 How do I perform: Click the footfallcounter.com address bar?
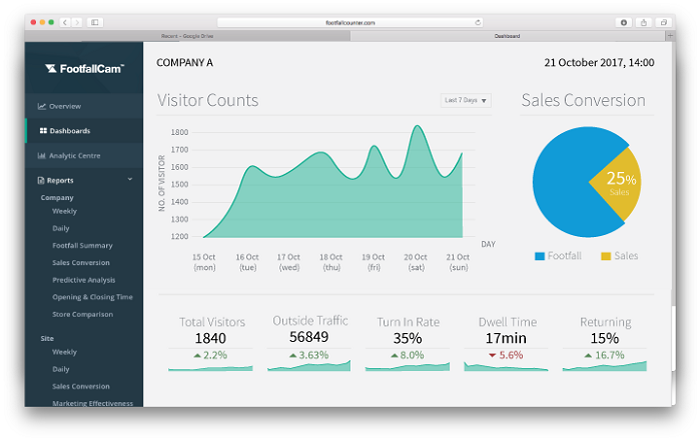pos(349,21)
